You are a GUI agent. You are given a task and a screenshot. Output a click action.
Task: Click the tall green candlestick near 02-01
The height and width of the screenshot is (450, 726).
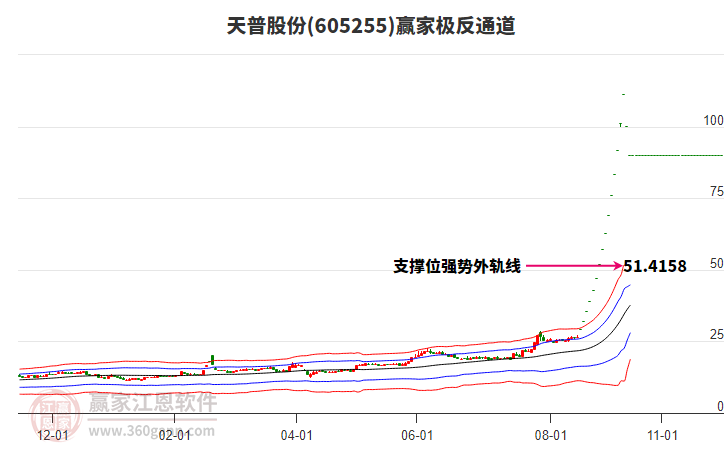(213, 360)
